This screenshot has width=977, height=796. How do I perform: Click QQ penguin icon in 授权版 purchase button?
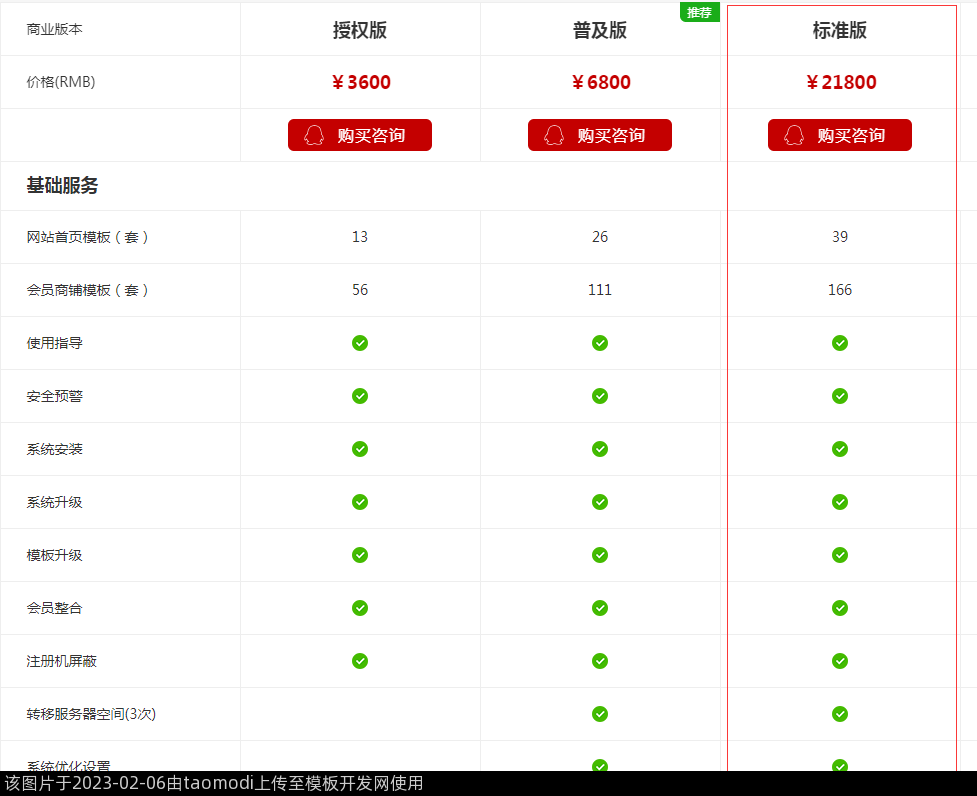[x=314, y=135]
